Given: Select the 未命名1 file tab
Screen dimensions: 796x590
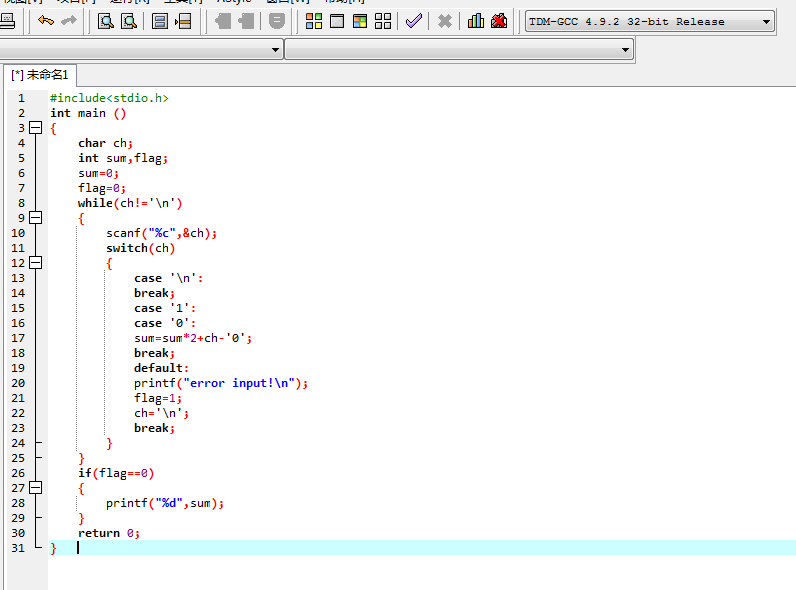Looking at the screenshot, I should (40, 75).
